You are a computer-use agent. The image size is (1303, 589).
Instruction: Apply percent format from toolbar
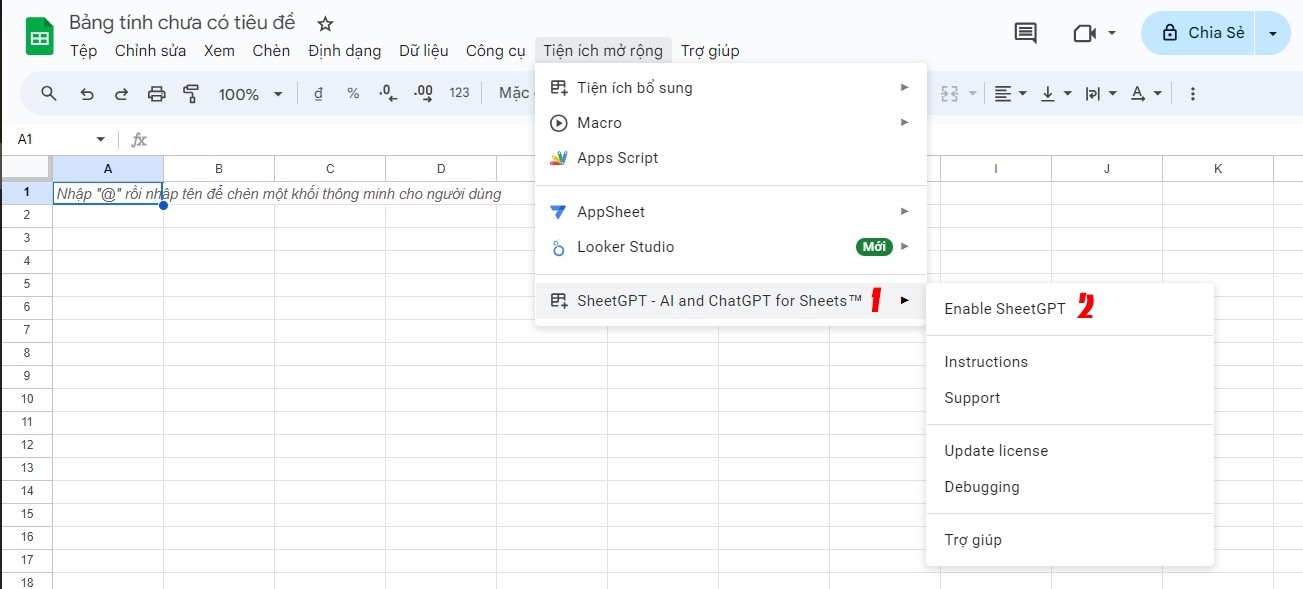point(352,93)
